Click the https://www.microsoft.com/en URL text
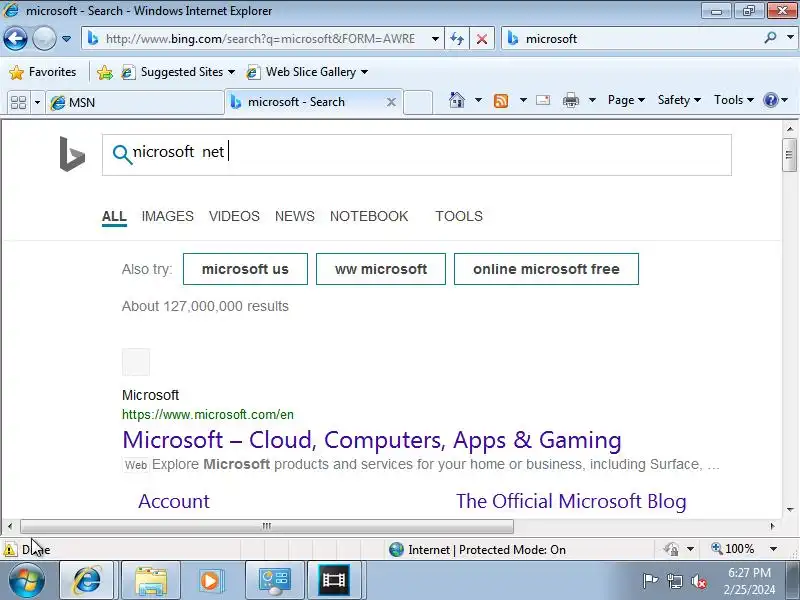Viewport: 800px width, 600px height. [x=208, y=414]
